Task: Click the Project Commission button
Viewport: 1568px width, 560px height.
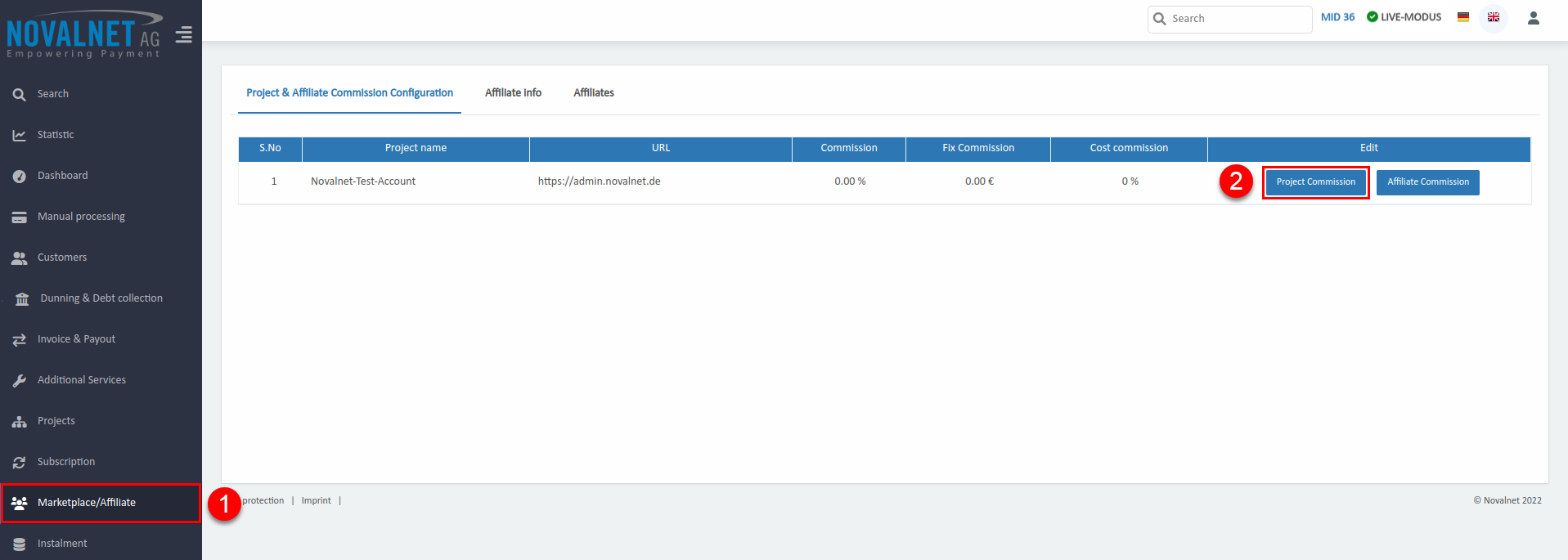Action: coord(1315,182)
